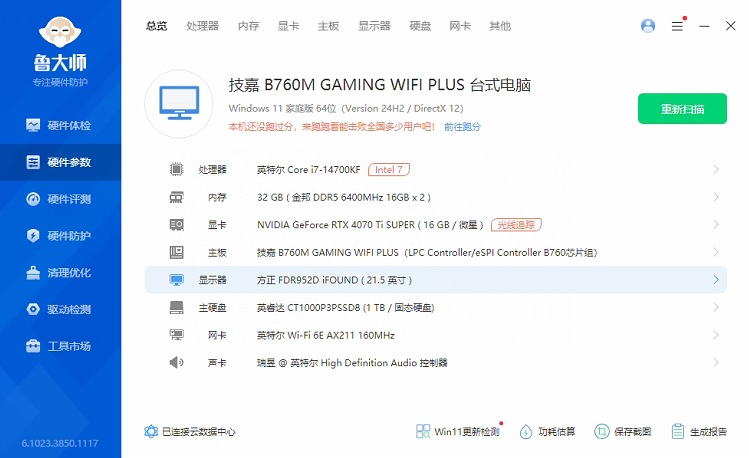The image size is (749, 458).
Task: Click the 32 GB memory description
Action: [344, 197]
